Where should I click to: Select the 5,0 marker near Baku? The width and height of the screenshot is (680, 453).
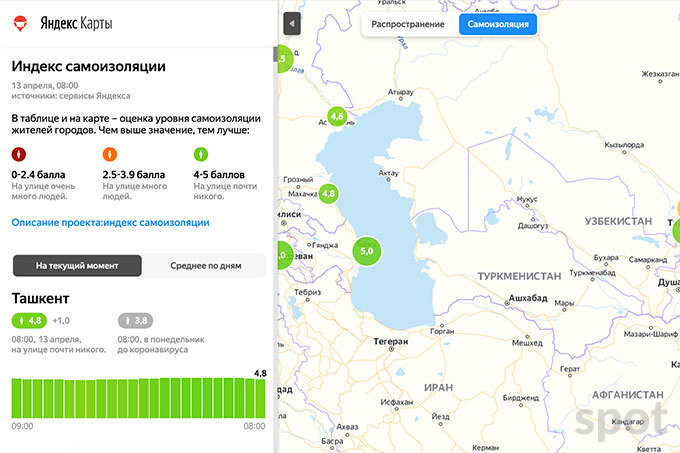click(x=367, y=251)
